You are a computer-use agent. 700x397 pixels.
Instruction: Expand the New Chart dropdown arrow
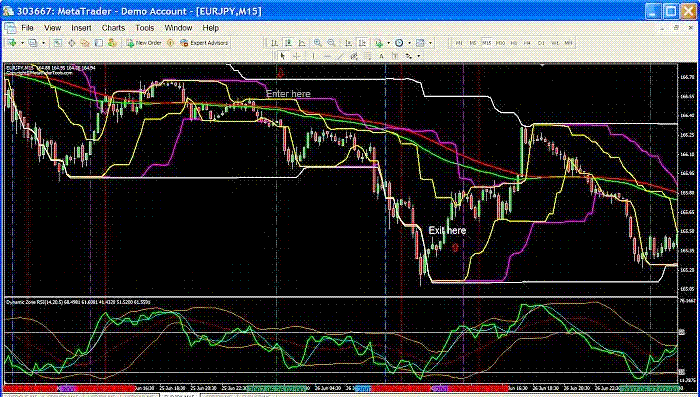click(22, 43)
